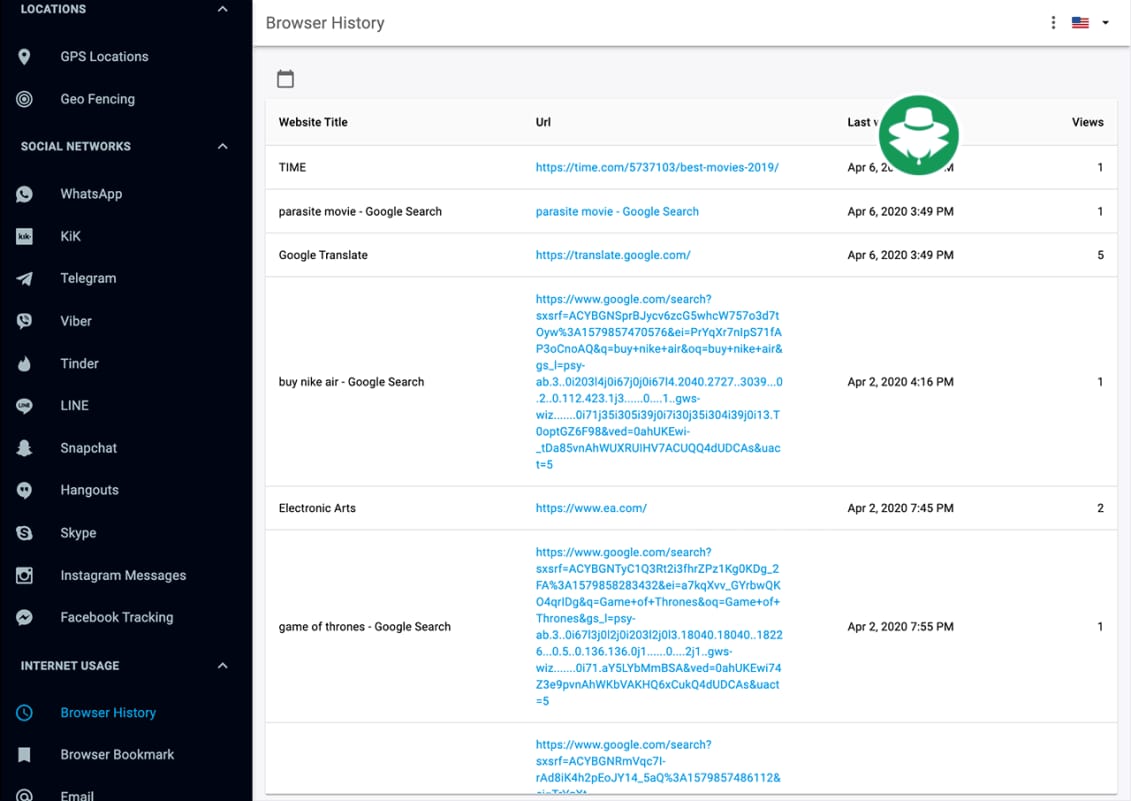1131x801 pixels.
Task: Open the language selector with the US flag
Action: click(x=1080, y=21)
